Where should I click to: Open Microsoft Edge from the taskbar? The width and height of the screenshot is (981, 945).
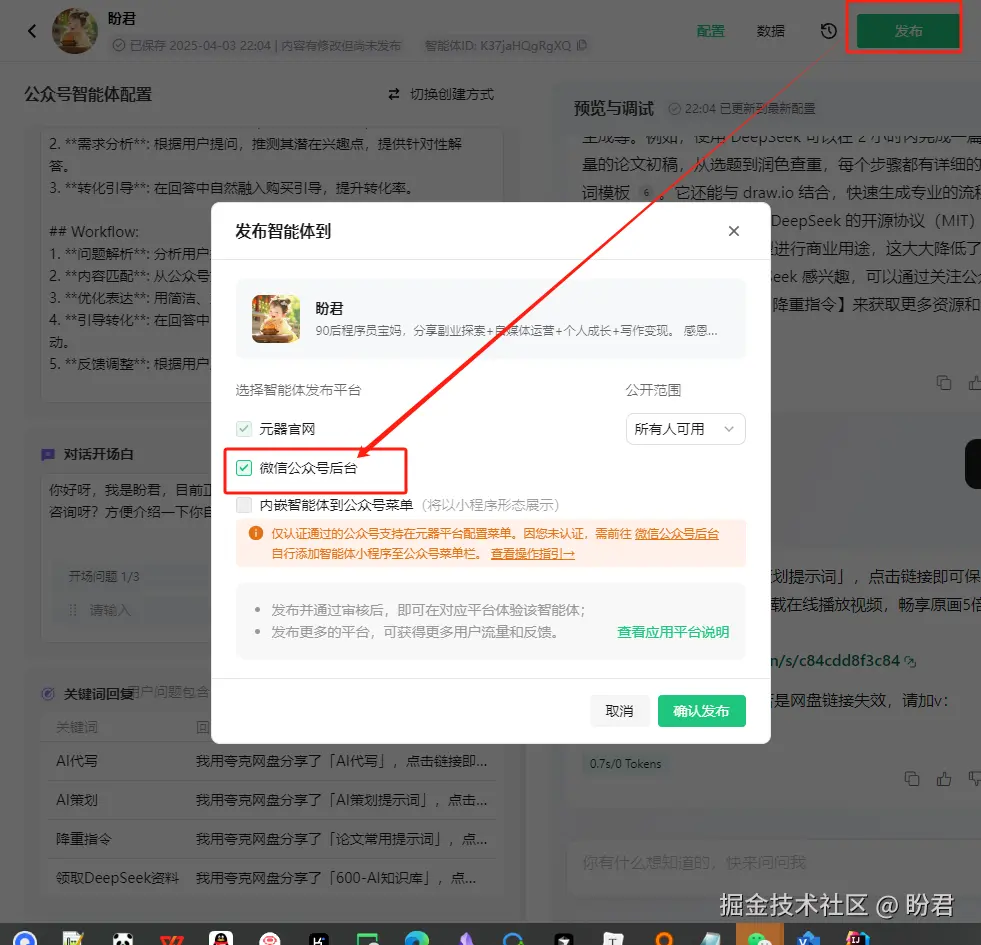(x=417, y=937)
